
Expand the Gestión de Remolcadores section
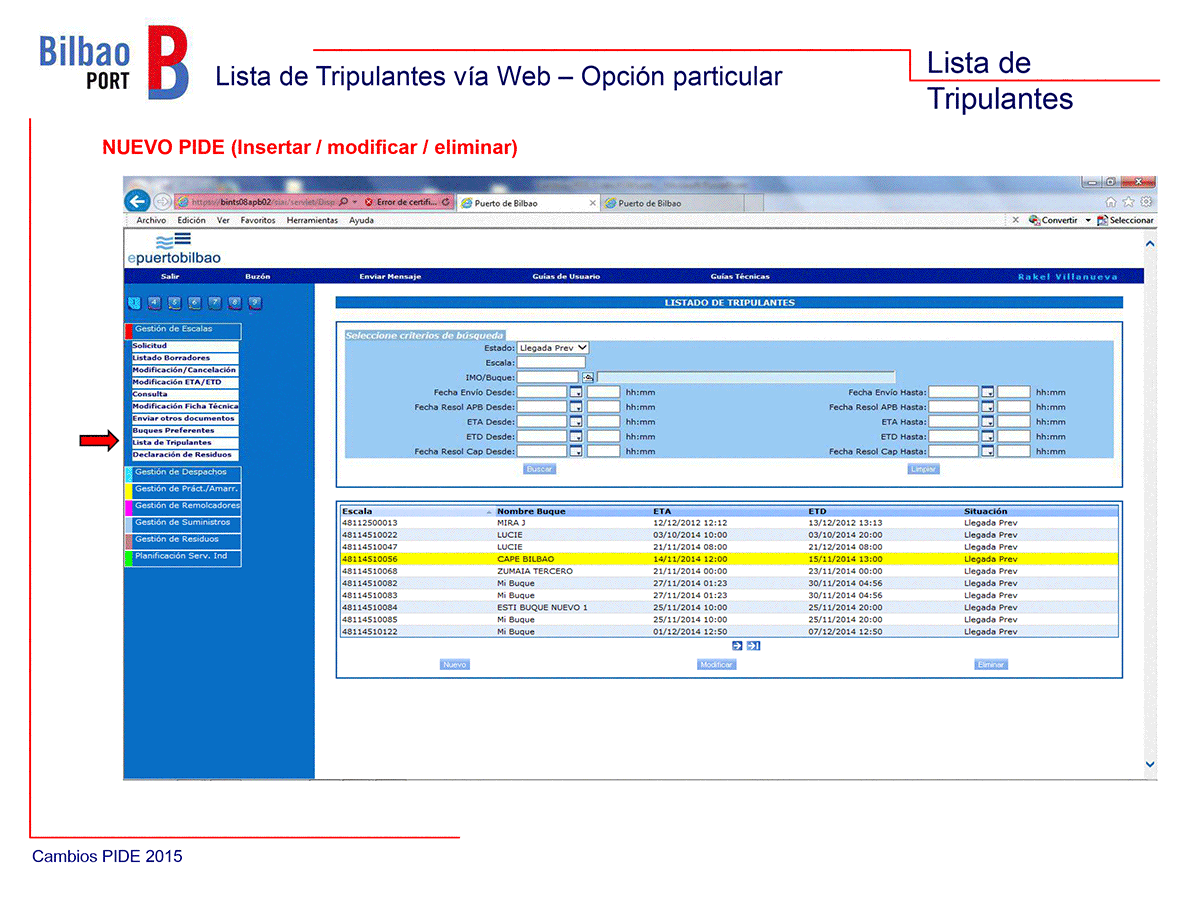point(181,506)
